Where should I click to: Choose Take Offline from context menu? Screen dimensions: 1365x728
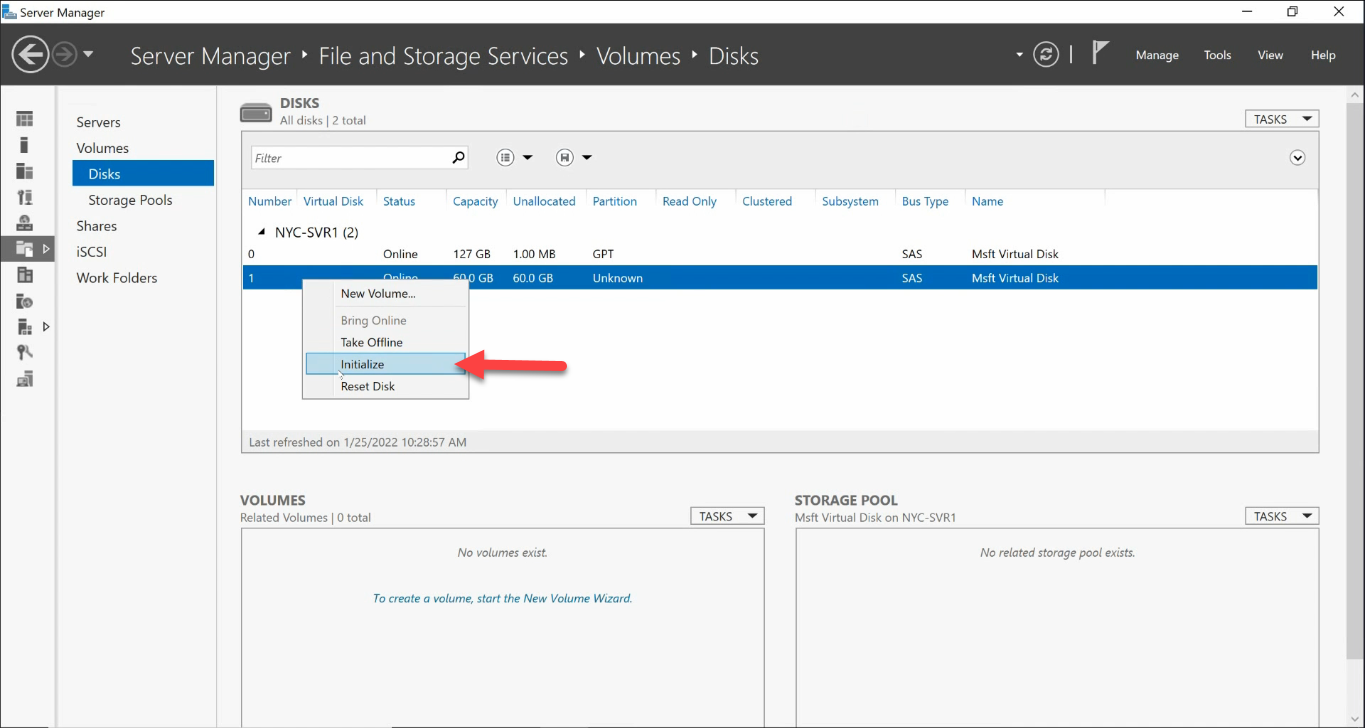[x=385, y=342]
